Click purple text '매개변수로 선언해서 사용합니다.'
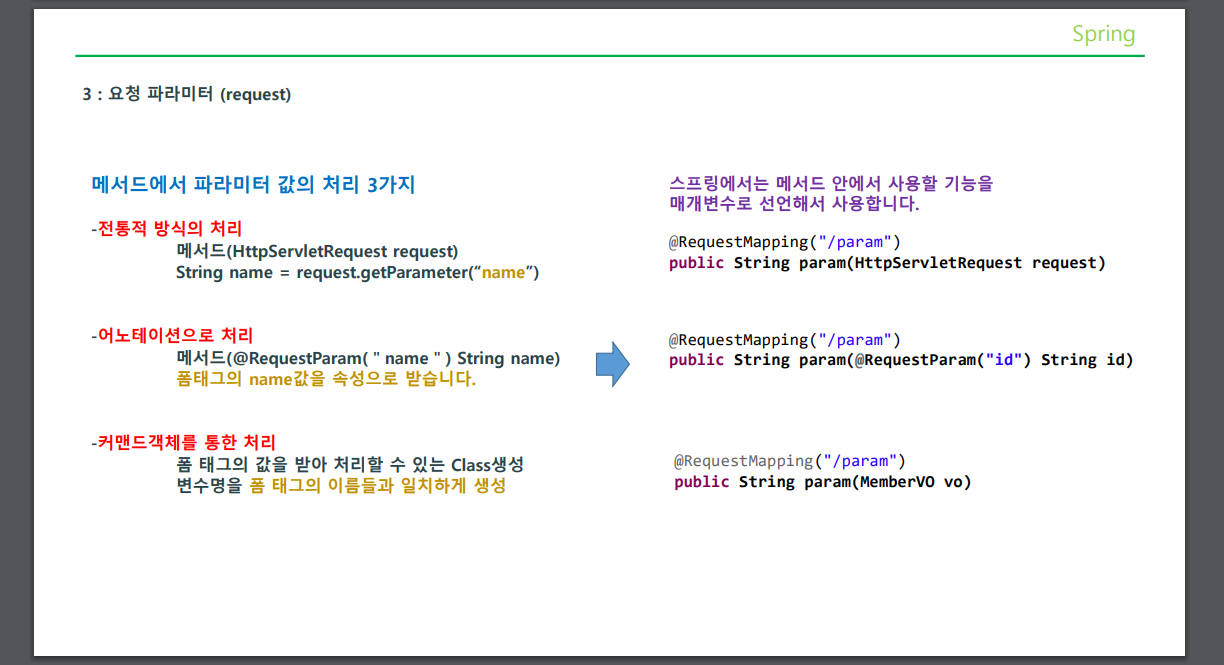1224x665 pixels. [x=794, y=204]
